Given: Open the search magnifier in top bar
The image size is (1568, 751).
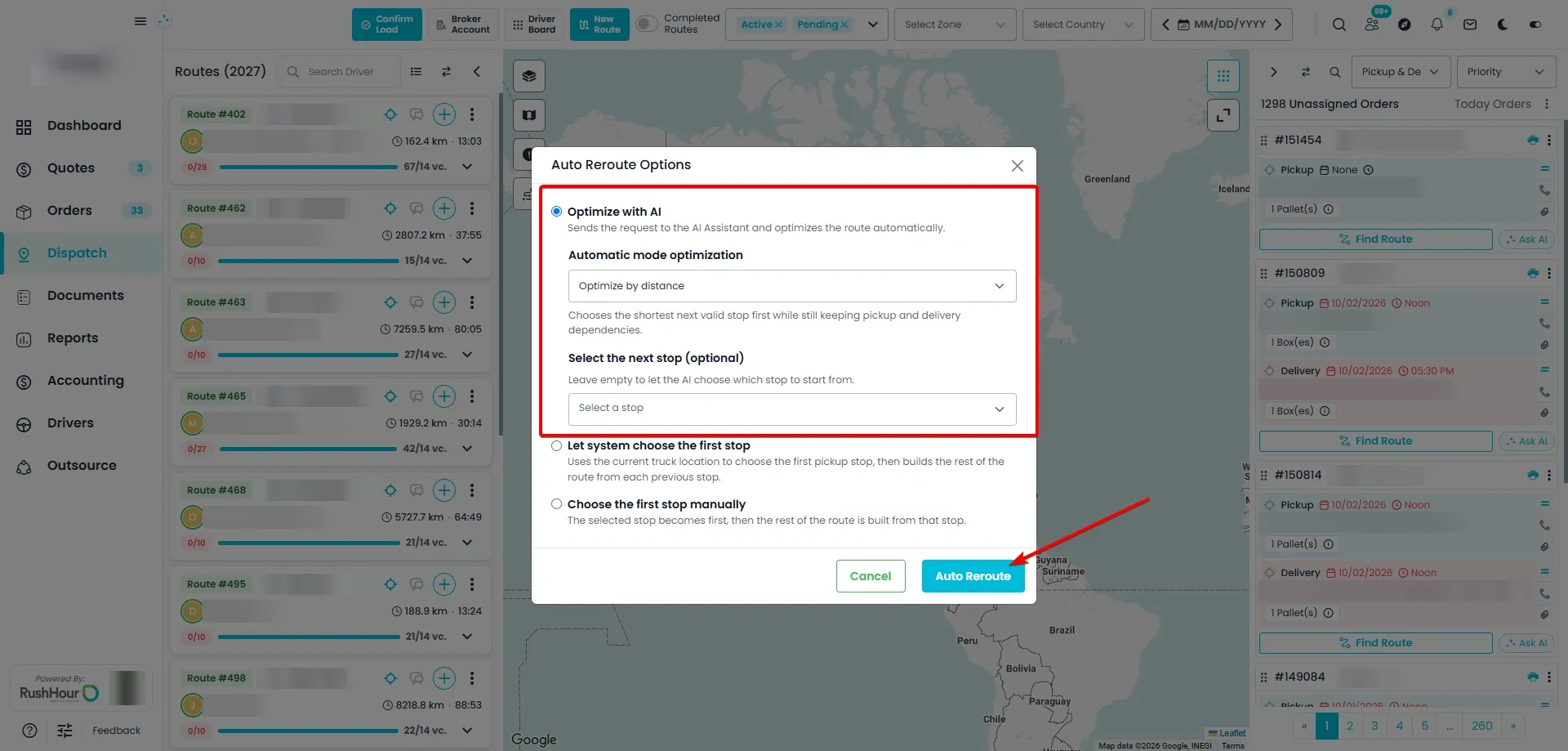Looking at the screenshot, I should tap(1339, 25).
